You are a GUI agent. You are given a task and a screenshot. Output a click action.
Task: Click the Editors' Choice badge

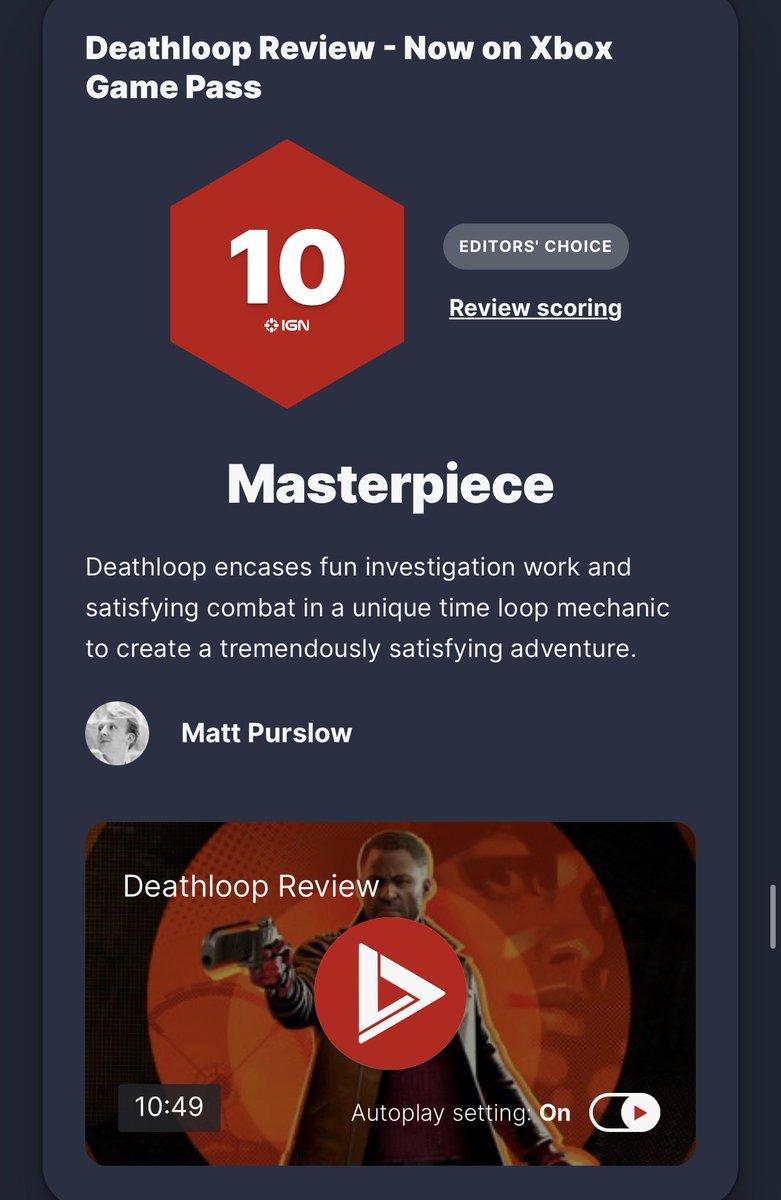click(536, 246)
